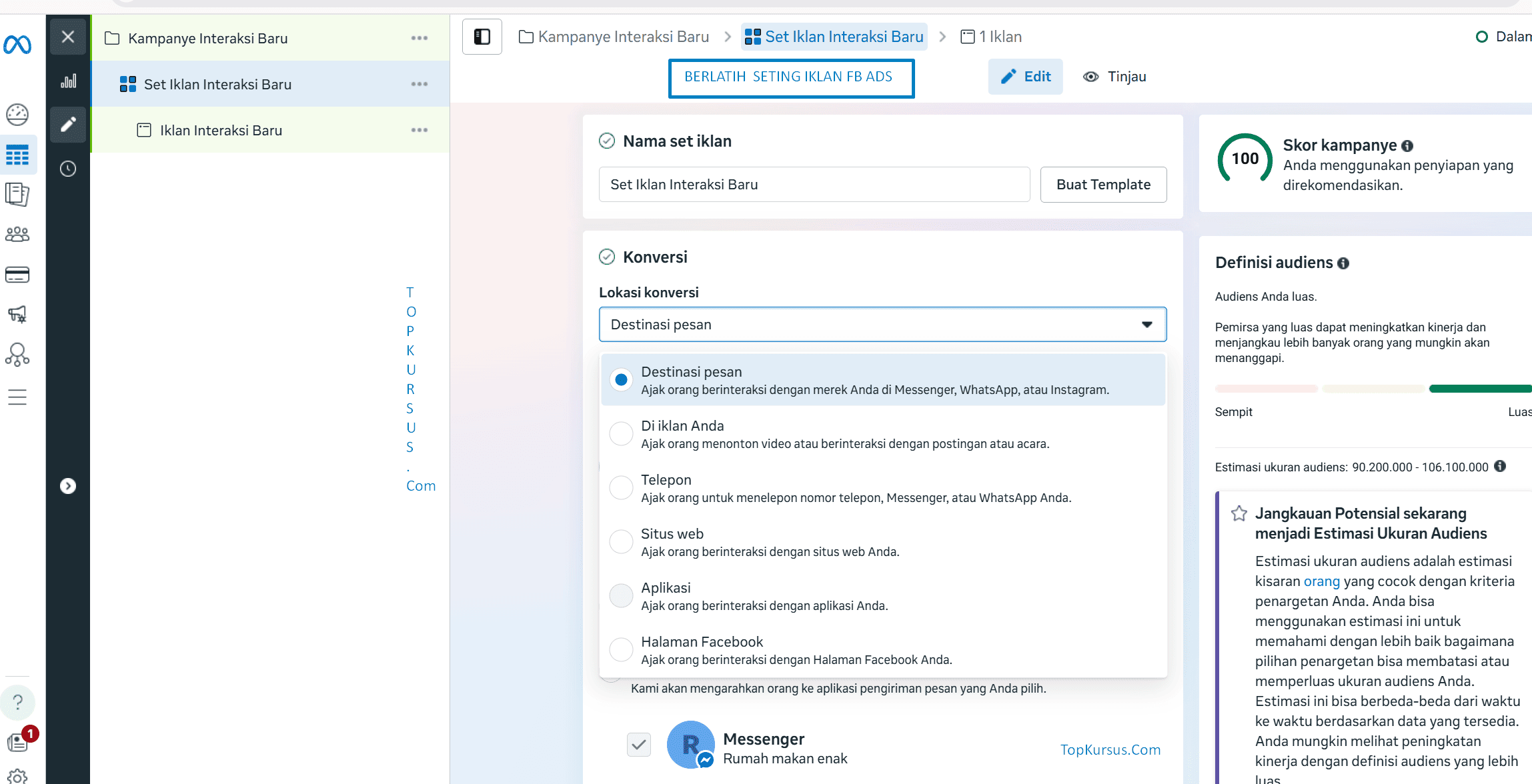1532x784 pixels.
Task: Collapse the Destinasi pesan dropdown
Action: (x=1146, y=325)
